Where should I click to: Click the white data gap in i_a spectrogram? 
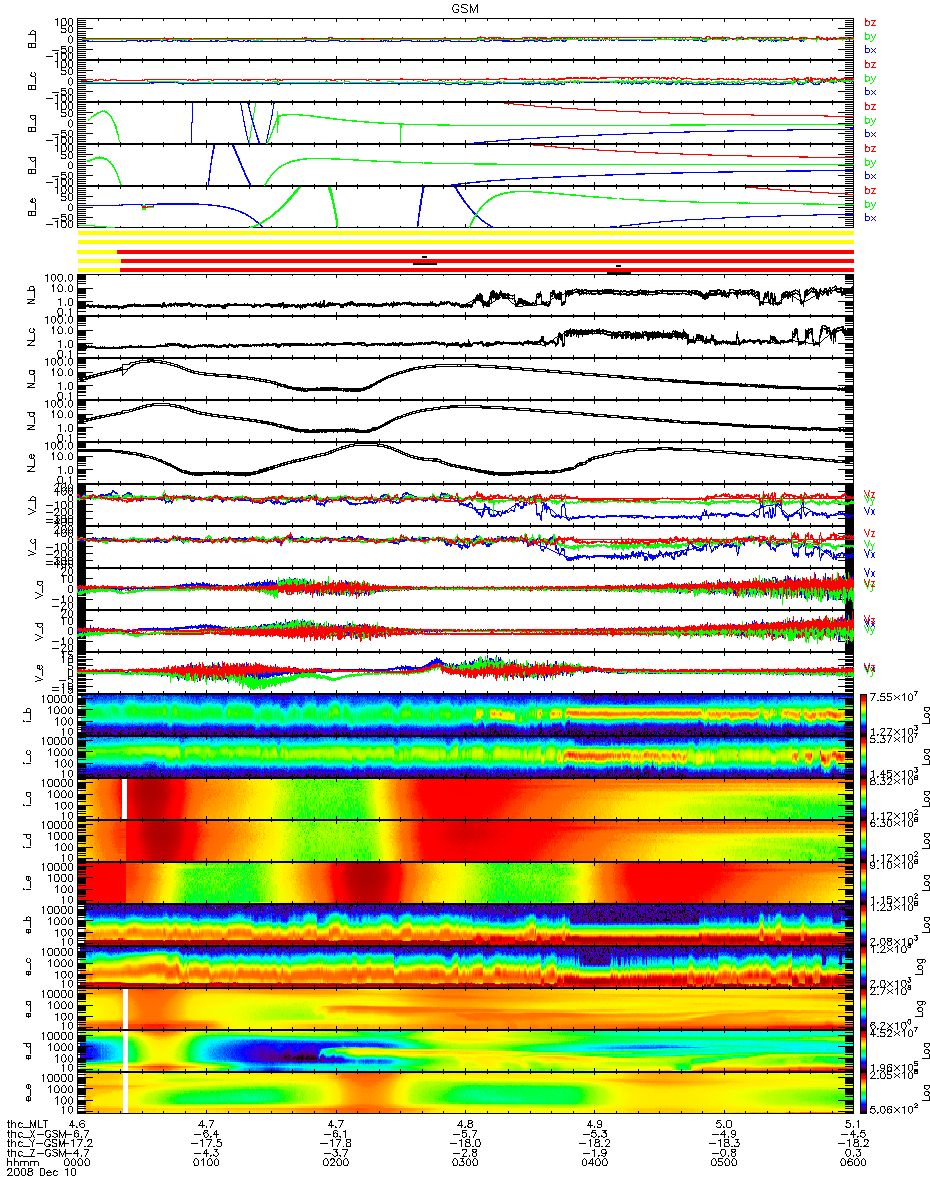pyautogui.click(x=125, y=798)
